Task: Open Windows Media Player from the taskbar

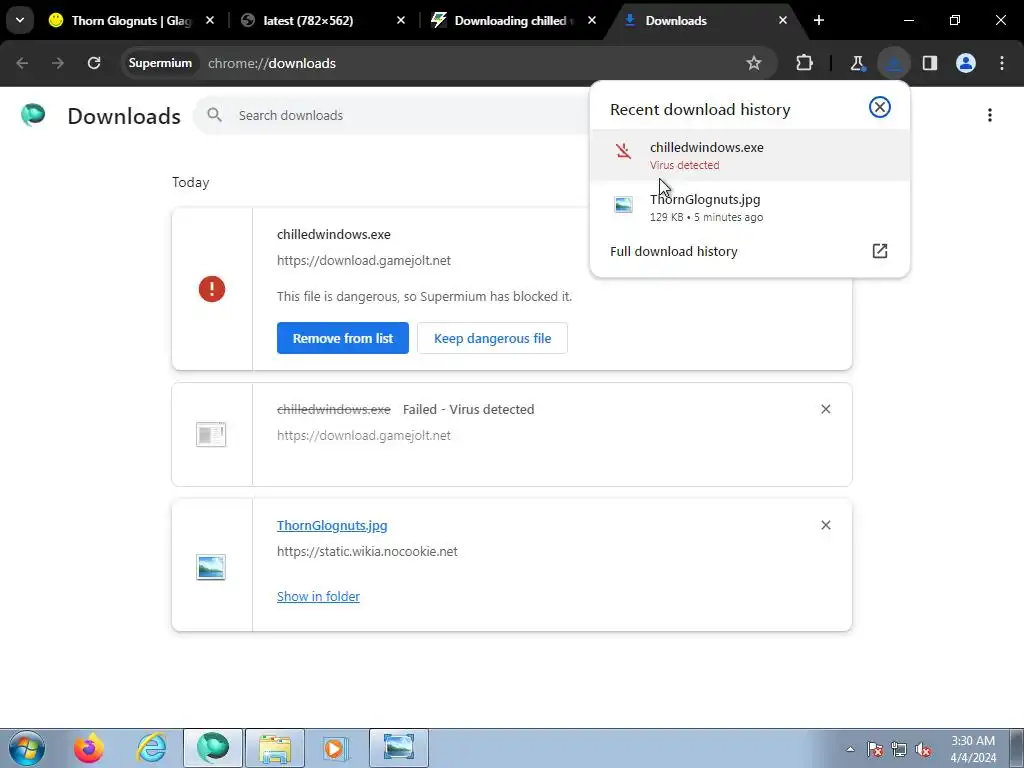Action: pyautogui.click(x=336, y=748)
